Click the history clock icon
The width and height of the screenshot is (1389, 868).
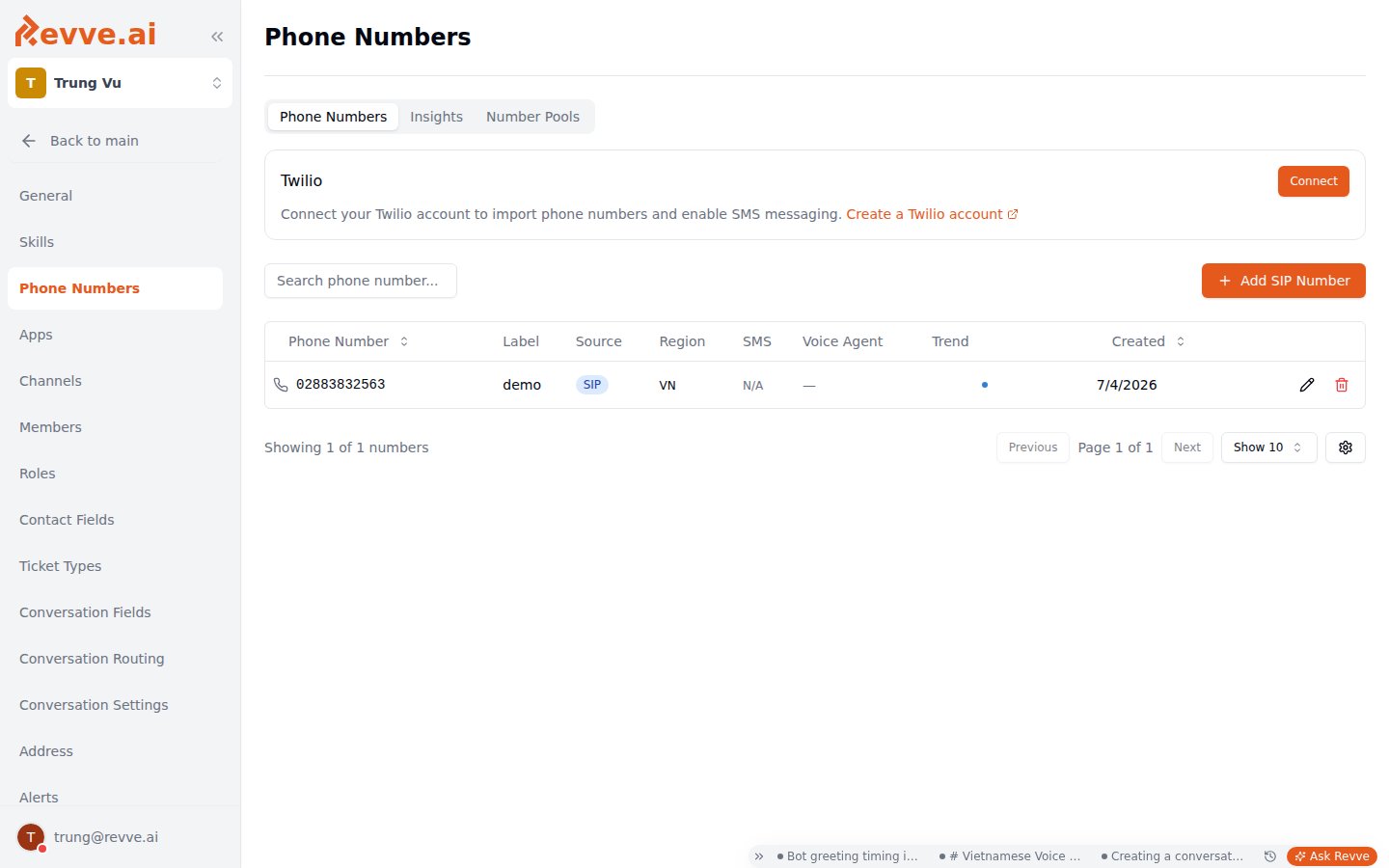click(1270, 856)
